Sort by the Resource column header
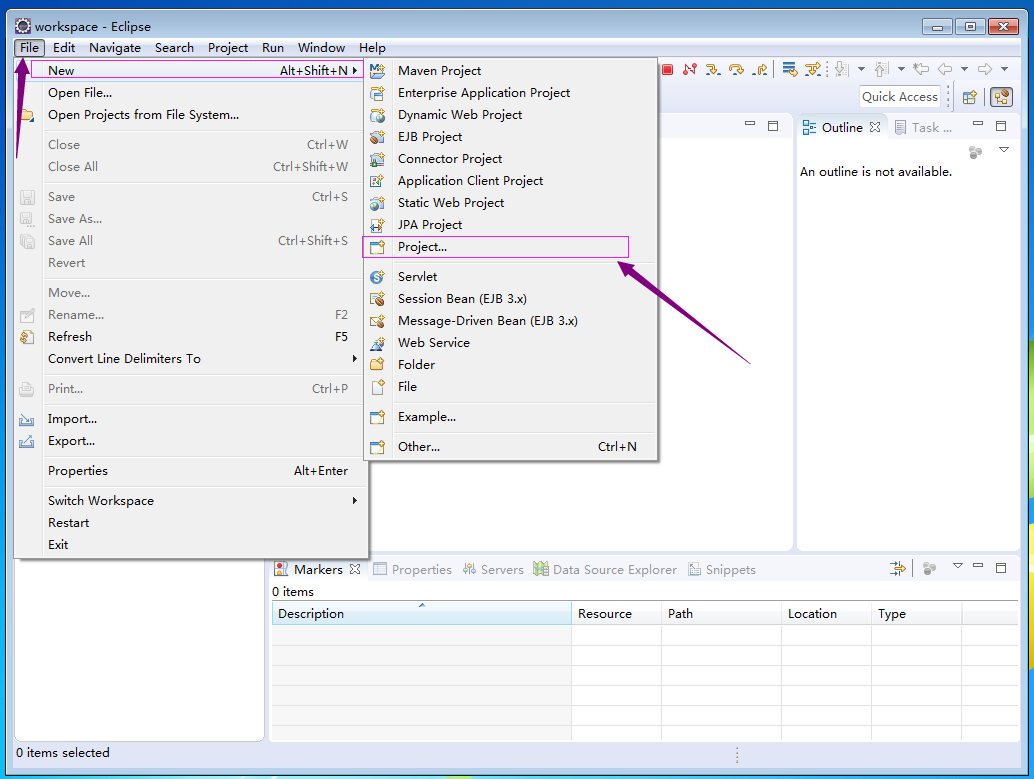The image size is (1034, 779). [x=616, y=613]
